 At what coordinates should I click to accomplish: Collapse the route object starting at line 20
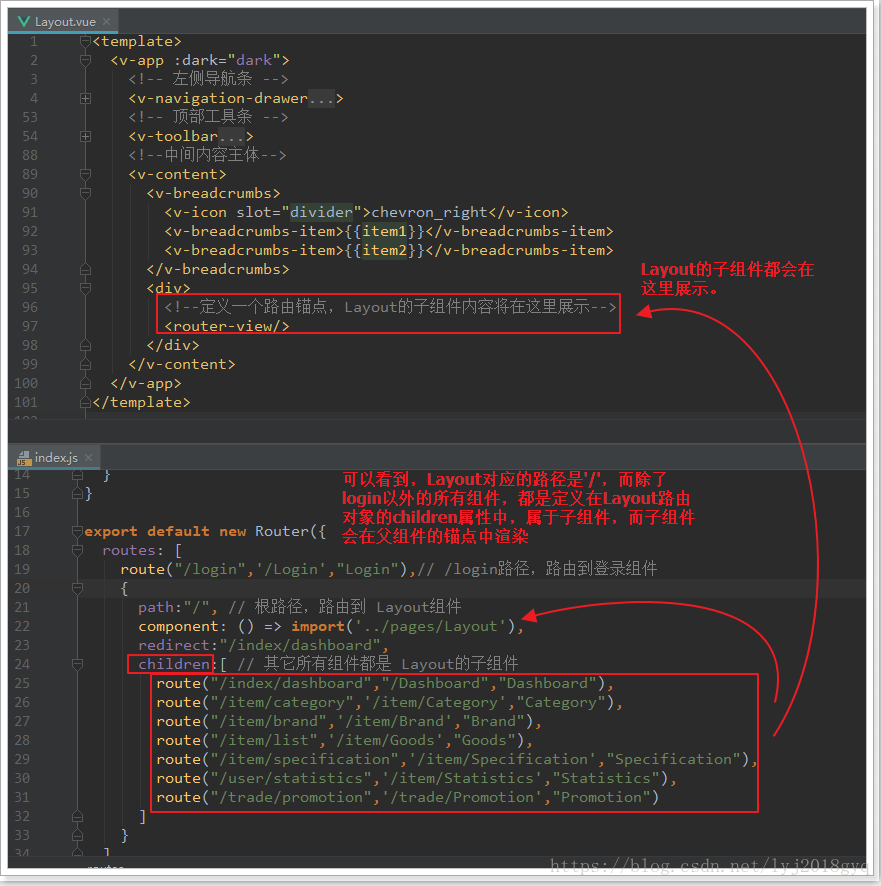[x=77, y=588]
